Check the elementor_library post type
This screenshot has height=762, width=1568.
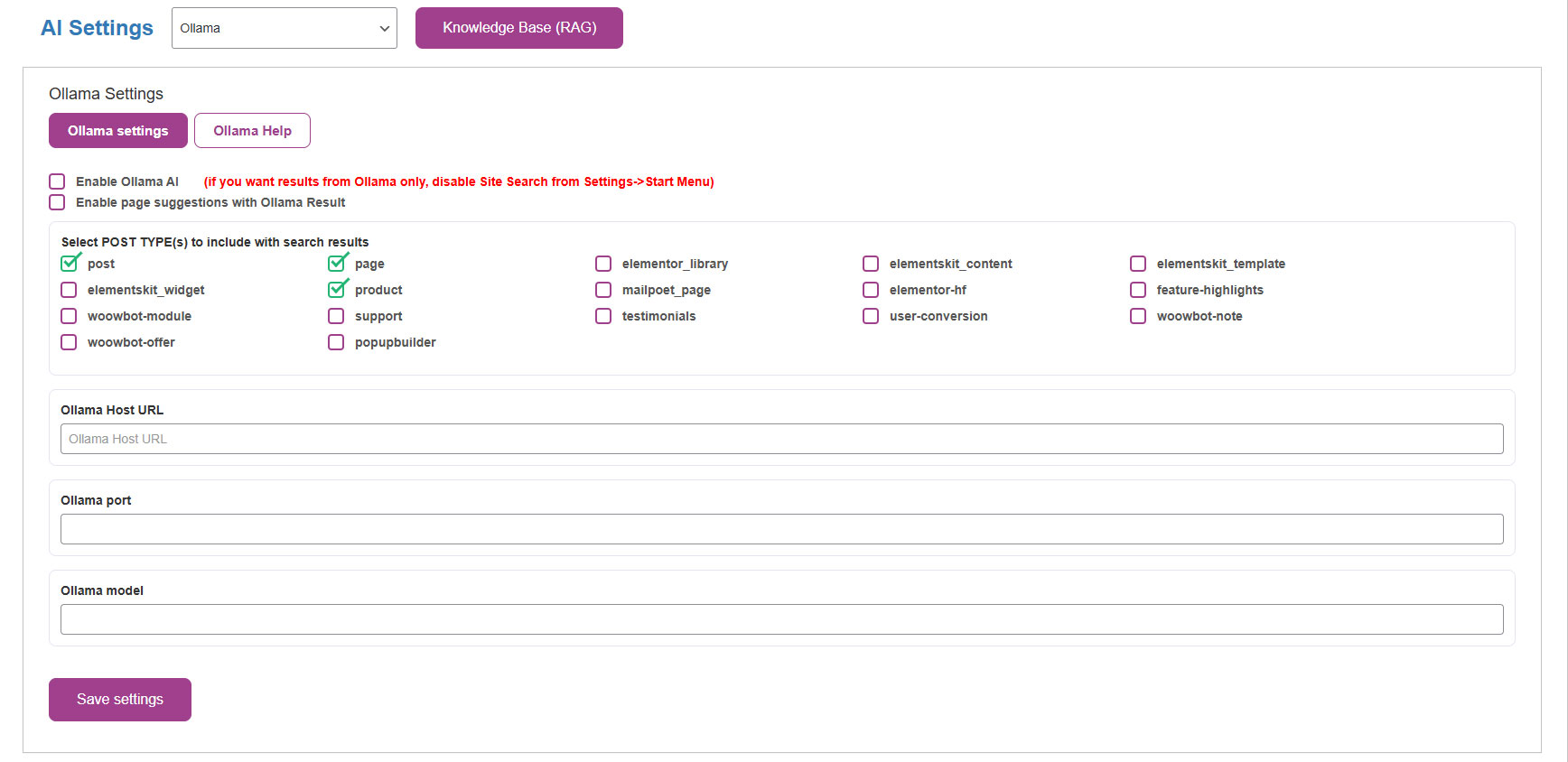pos(603,264)
